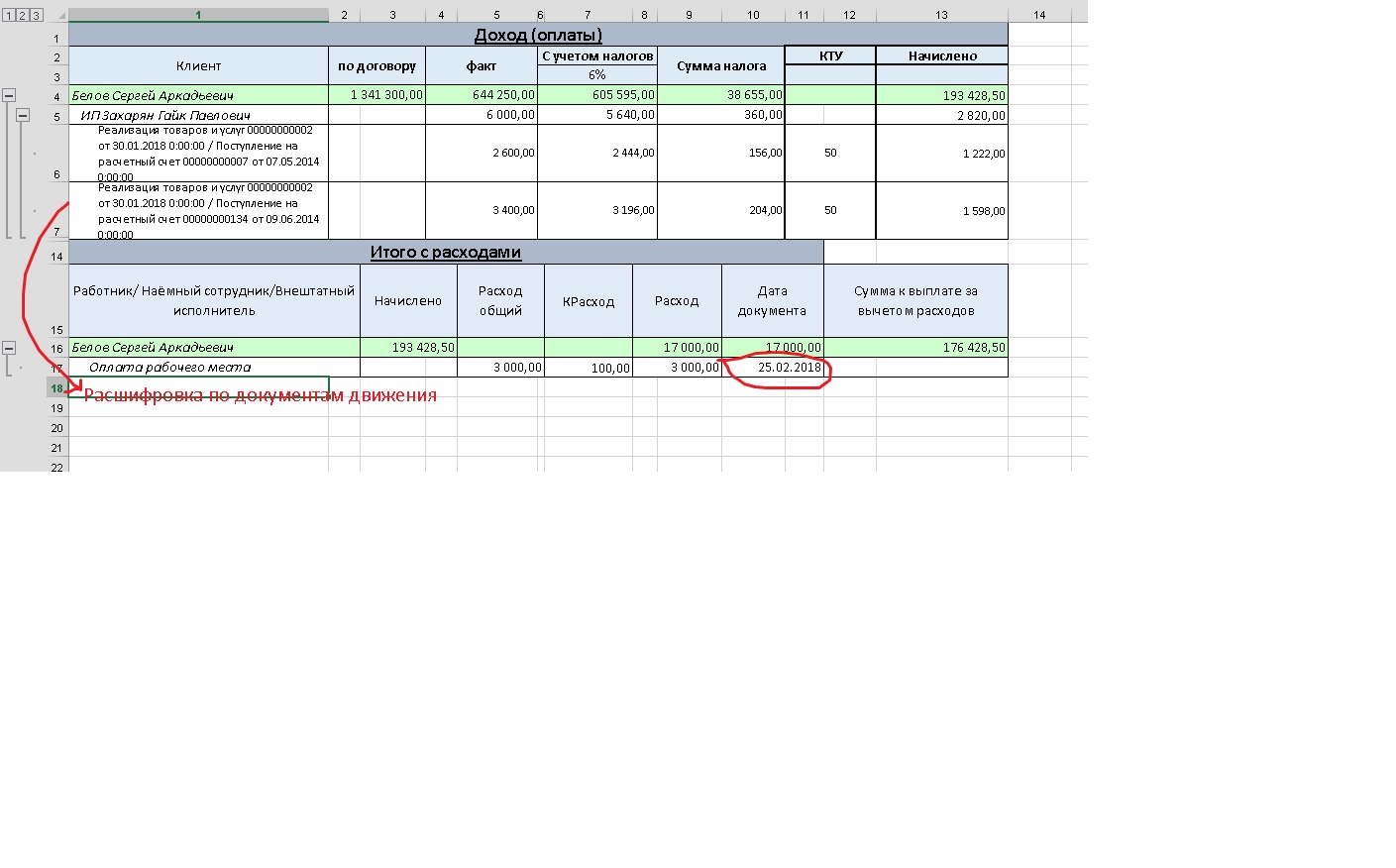
Task: Click the 'Итого с расходами' title cell
Action: [446, 253]
